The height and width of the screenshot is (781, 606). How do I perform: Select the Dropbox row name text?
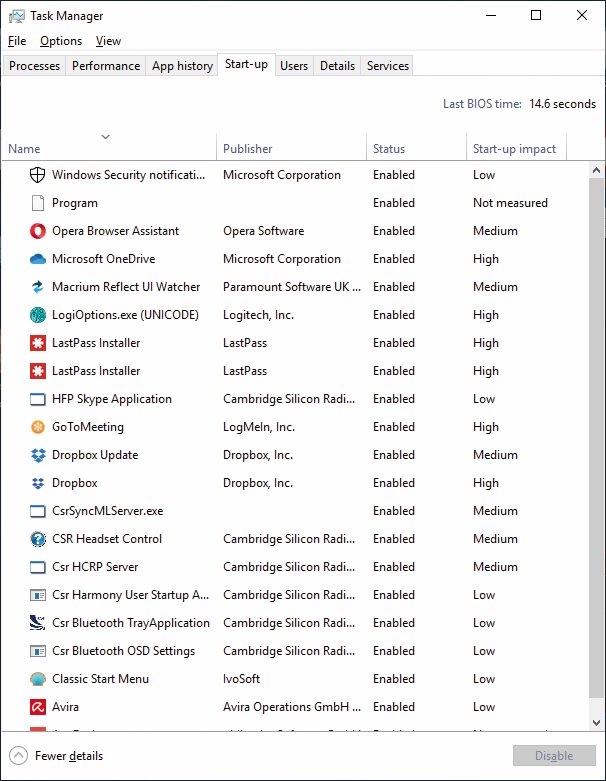[x=75, y=483]
